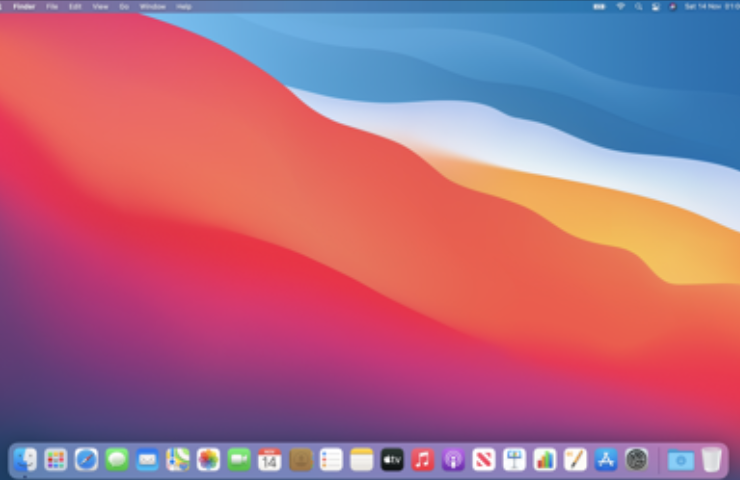Screen dimensions: 740x480
Task: Open the Music app in the Dock
Action: (423, 459)
